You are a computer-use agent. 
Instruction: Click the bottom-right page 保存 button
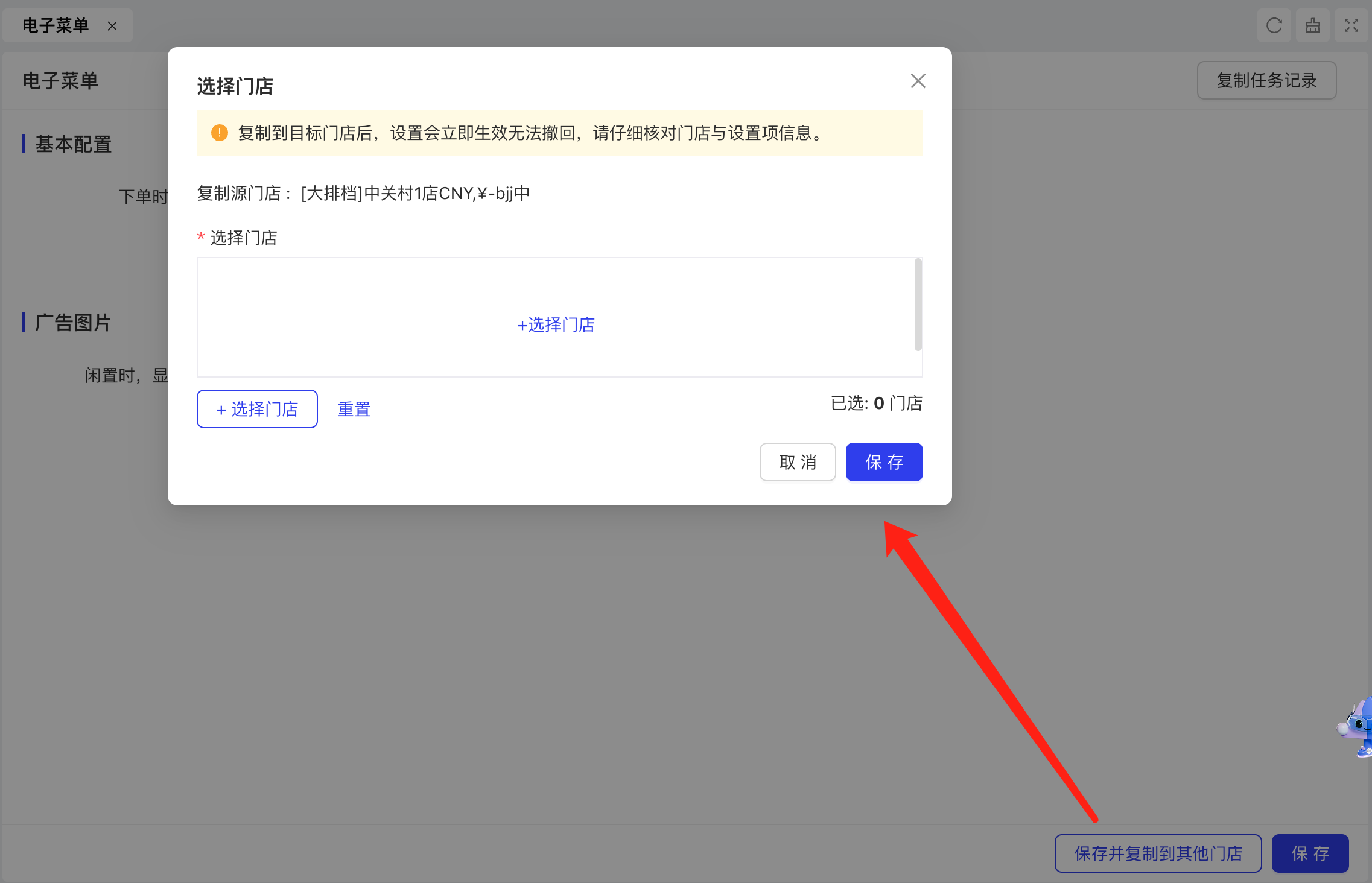pyautogui.click(x=1310, y=853)
